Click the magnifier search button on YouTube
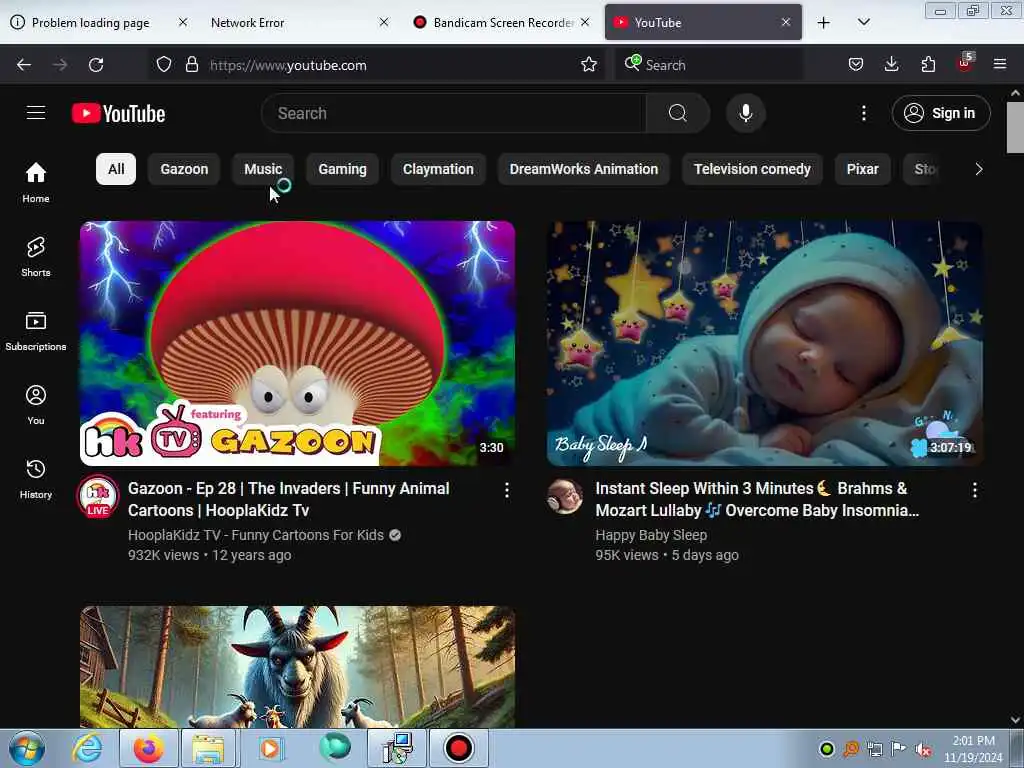The width and height of the screenshot is (1024, 768). 677,113
